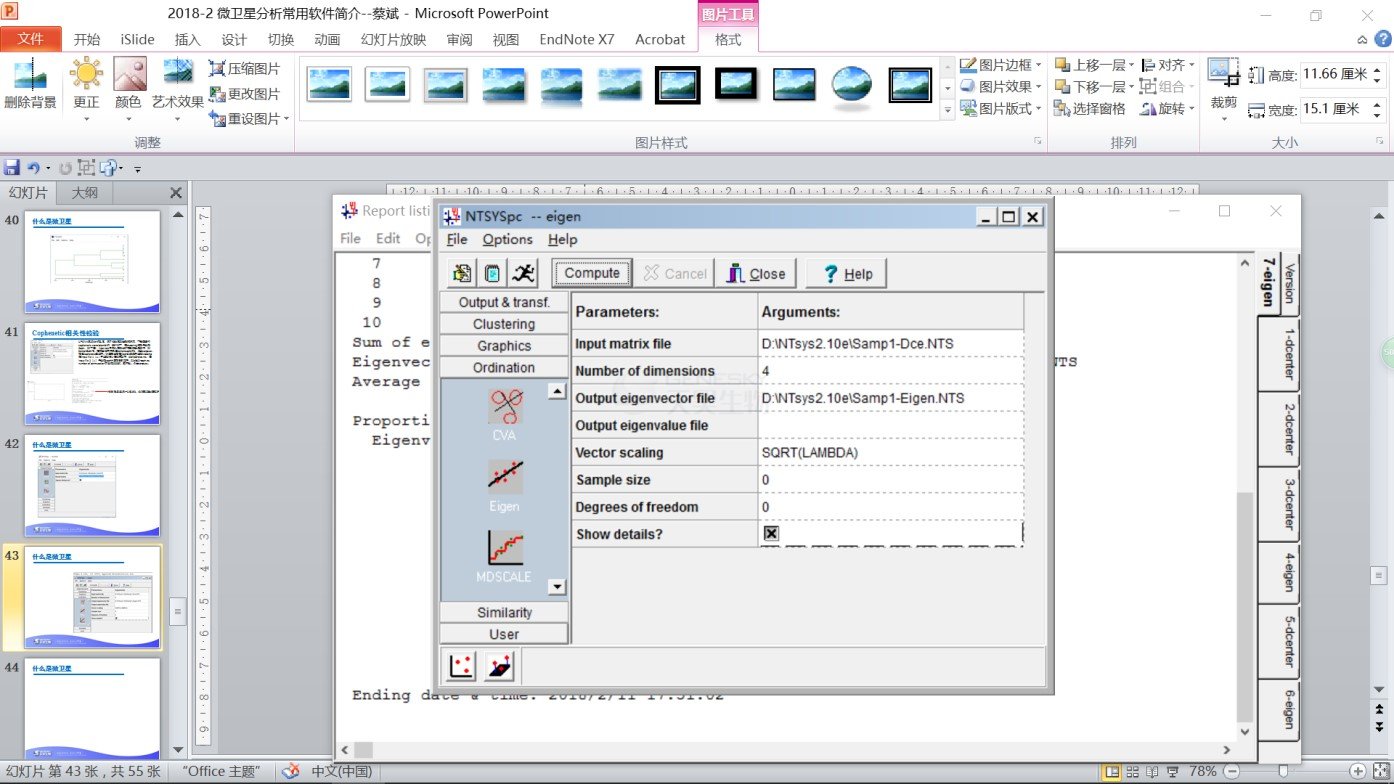
Task: Click the second clipboard icon in NTSYSpc toolbar
Action: pos(492,273)
